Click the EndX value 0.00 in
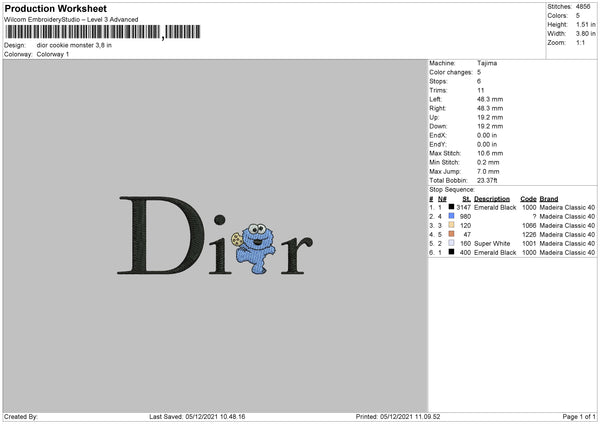 [x=487, y=135]
